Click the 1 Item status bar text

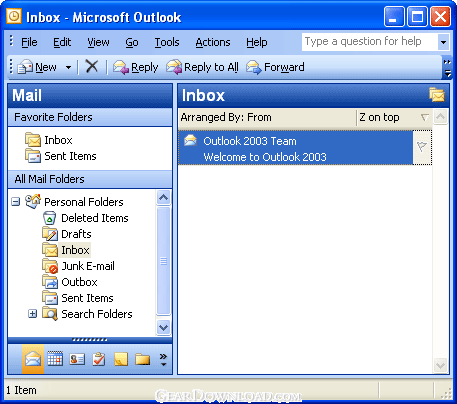click(x=21, y=390)
